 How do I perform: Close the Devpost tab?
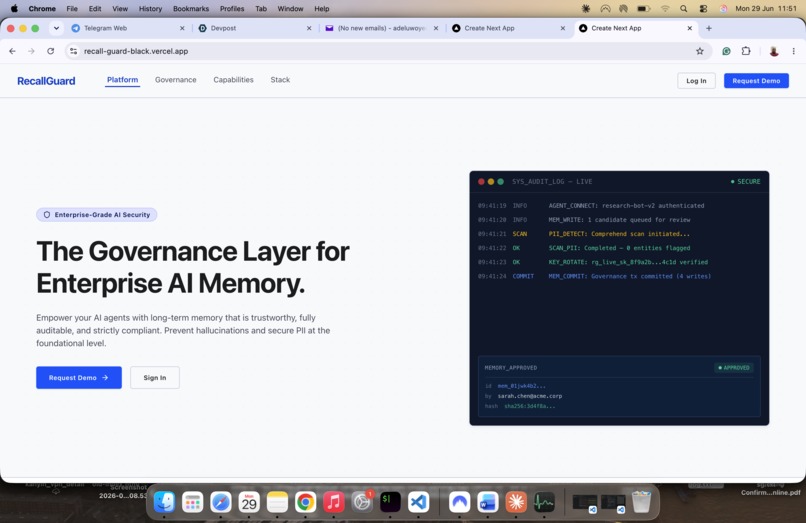point(309,28)
